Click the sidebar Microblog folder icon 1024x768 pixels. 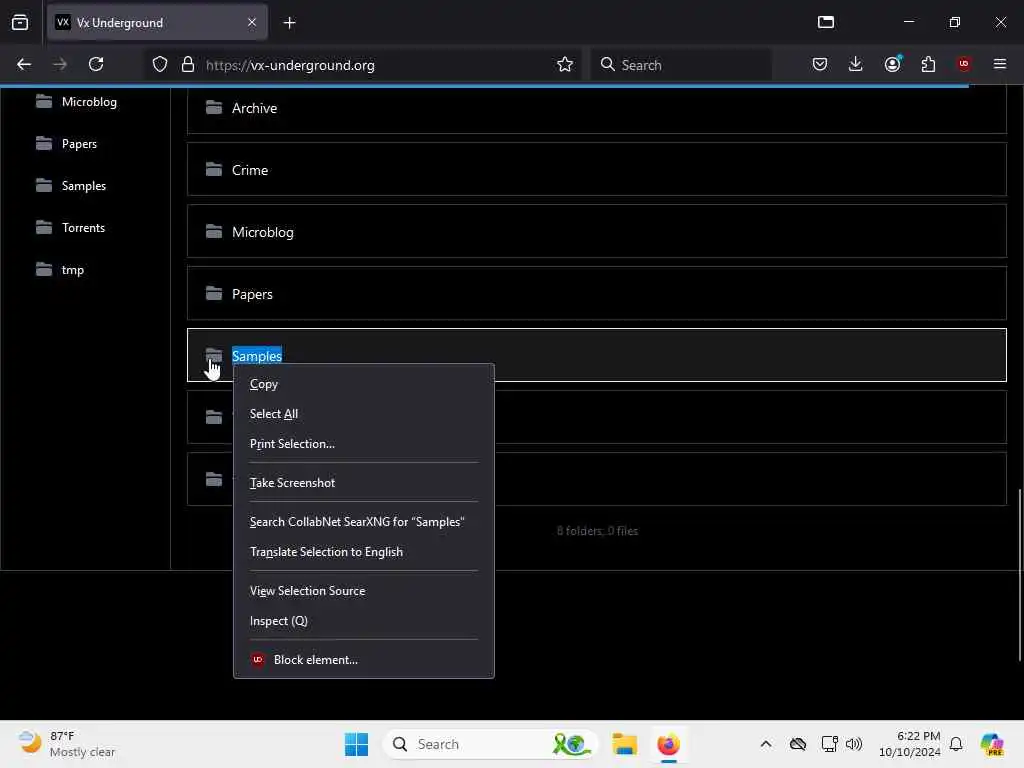(x=44, y=101)
